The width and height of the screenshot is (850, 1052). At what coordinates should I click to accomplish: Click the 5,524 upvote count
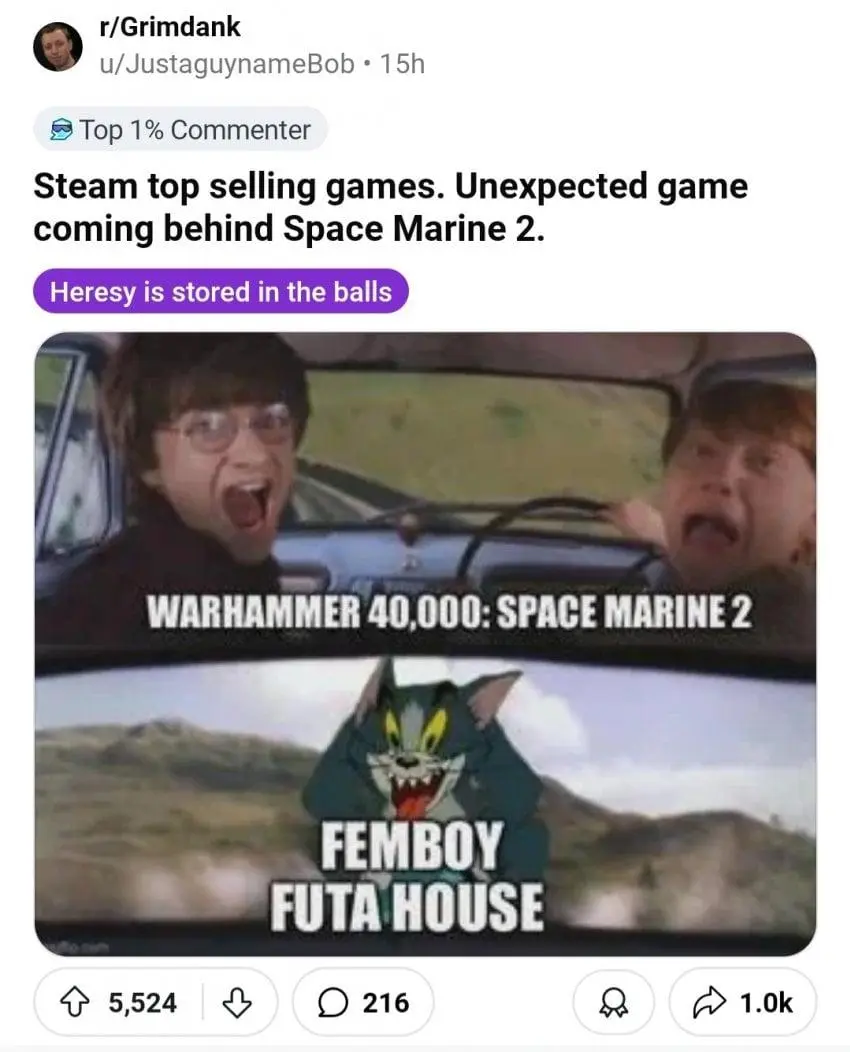(143, 1003)
